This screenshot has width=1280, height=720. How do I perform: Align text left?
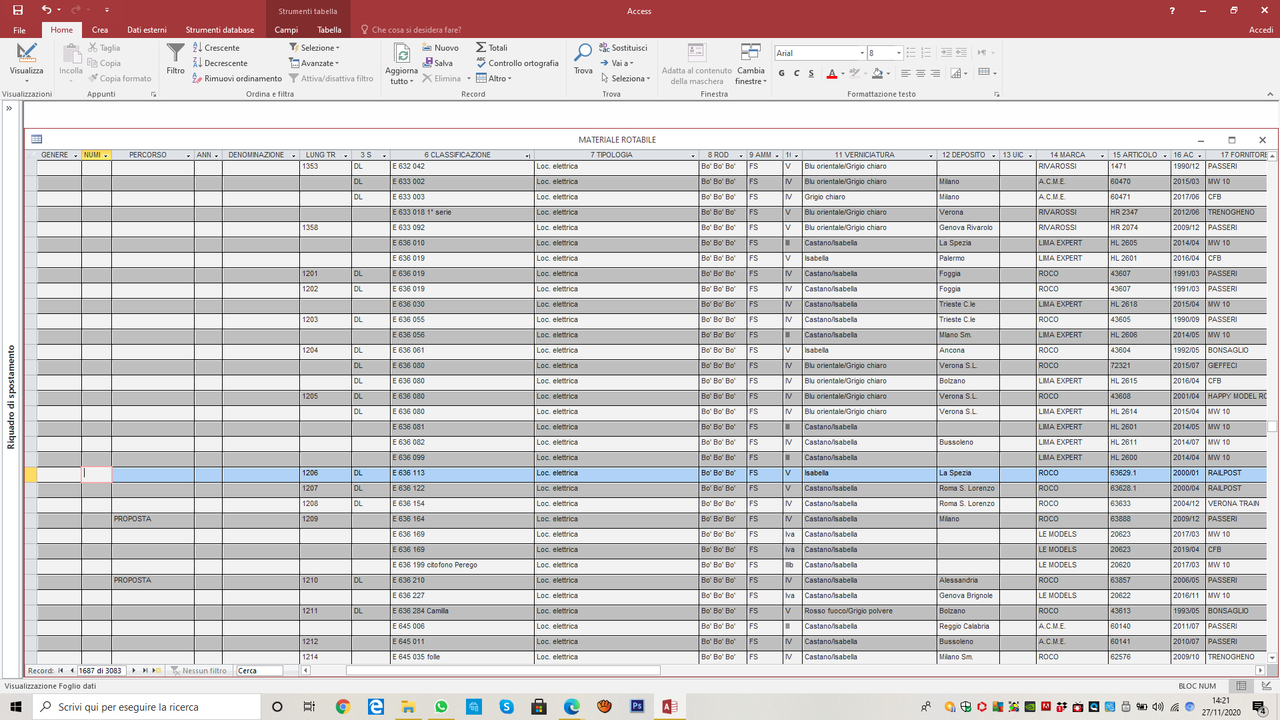tap(905, 73)
